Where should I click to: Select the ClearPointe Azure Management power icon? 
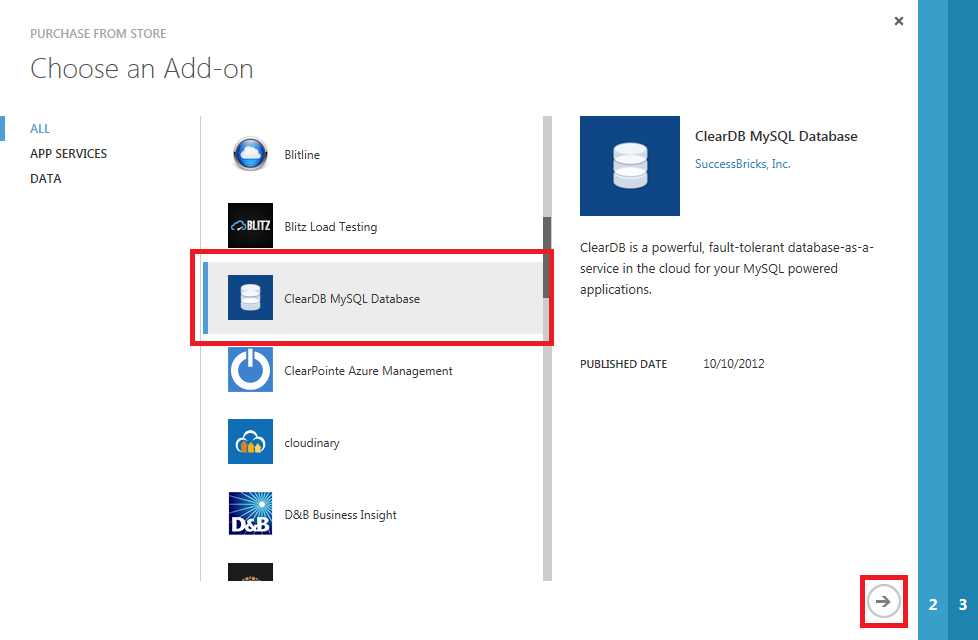click(249, 370)
